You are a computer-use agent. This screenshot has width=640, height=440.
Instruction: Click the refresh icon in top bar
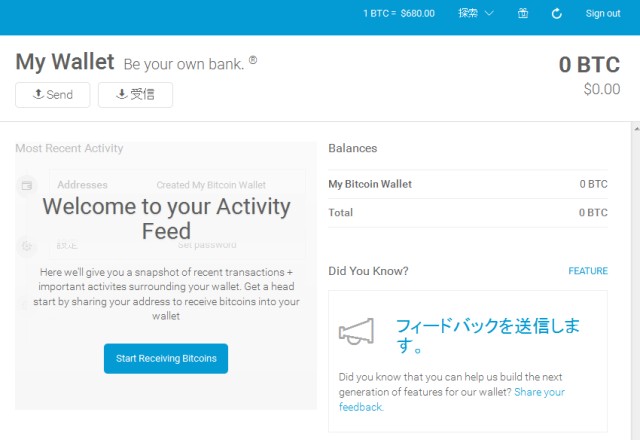coord(556,13)
